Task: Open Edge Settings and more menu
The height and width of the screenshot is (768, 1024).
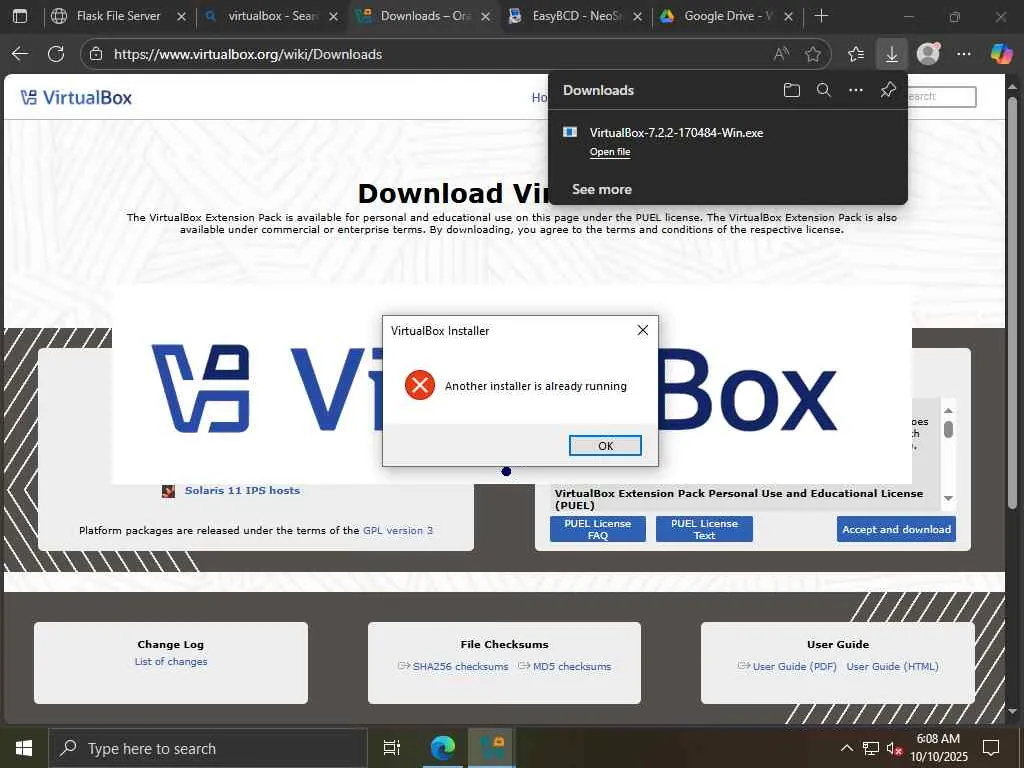Action: [963, 54]
